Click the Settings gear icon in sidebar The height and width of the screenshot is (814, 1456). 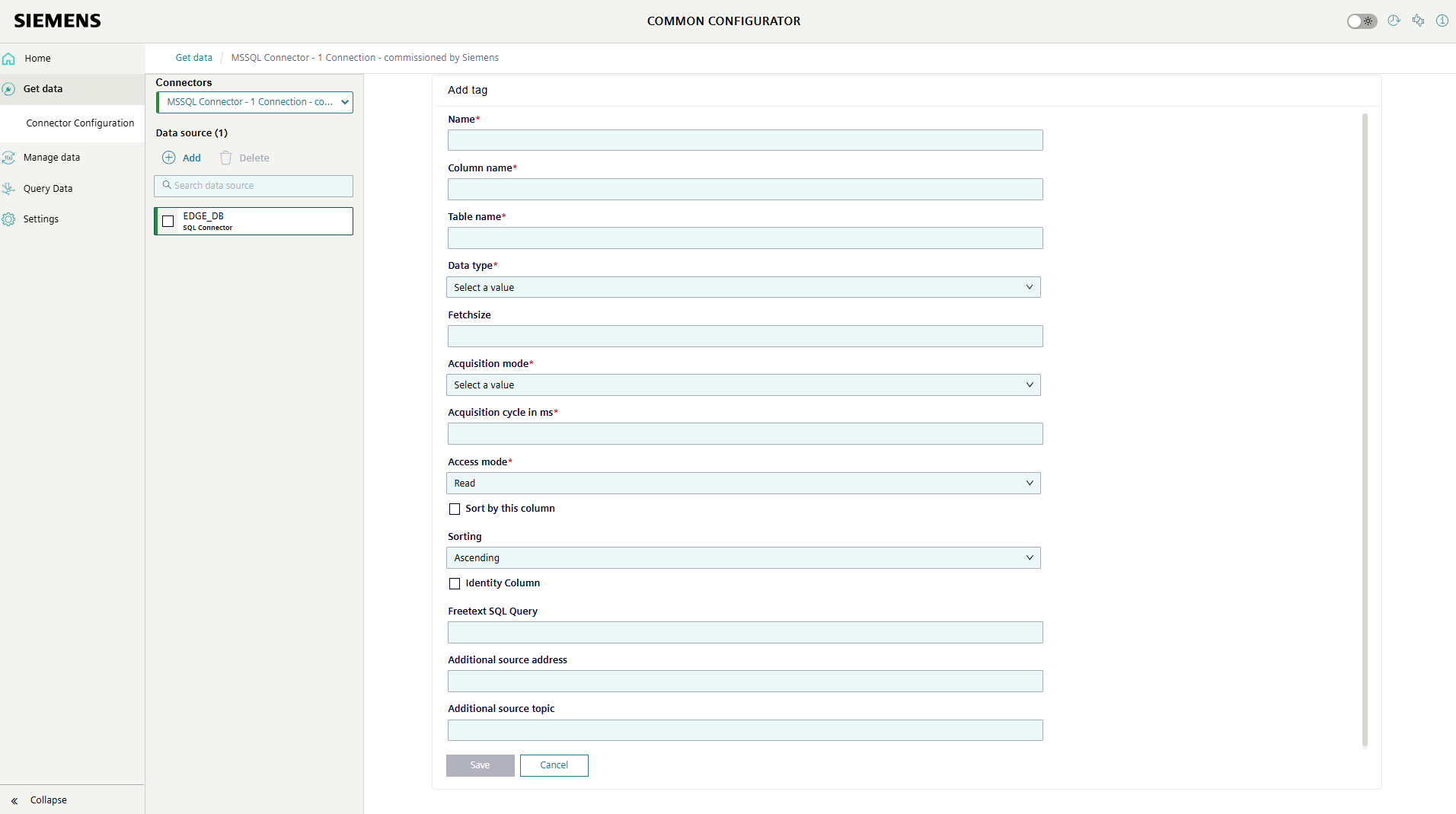click(x=9, y=219)
